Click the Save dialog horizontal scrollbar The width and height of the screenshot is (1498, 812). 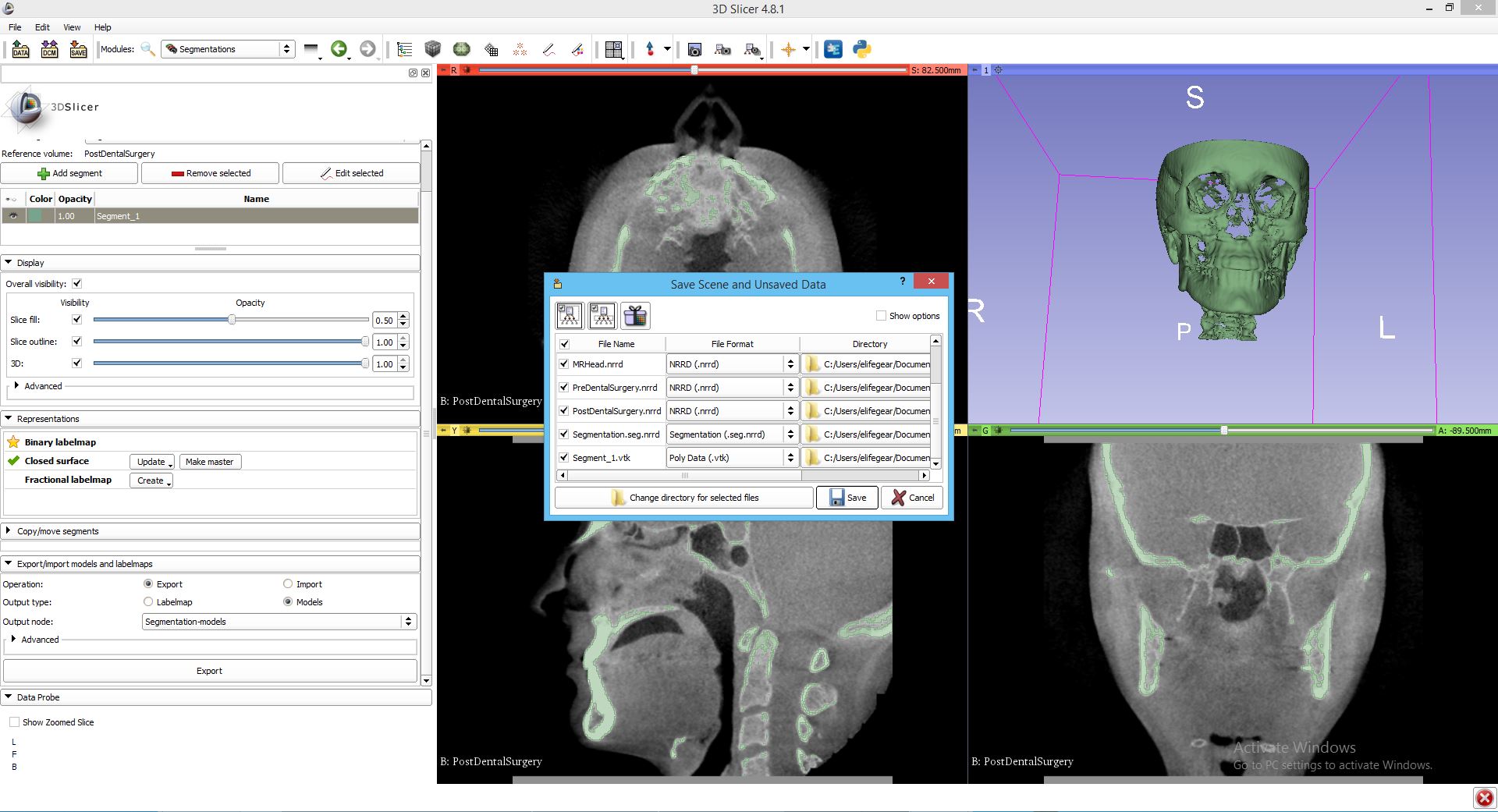coord(743,475)
